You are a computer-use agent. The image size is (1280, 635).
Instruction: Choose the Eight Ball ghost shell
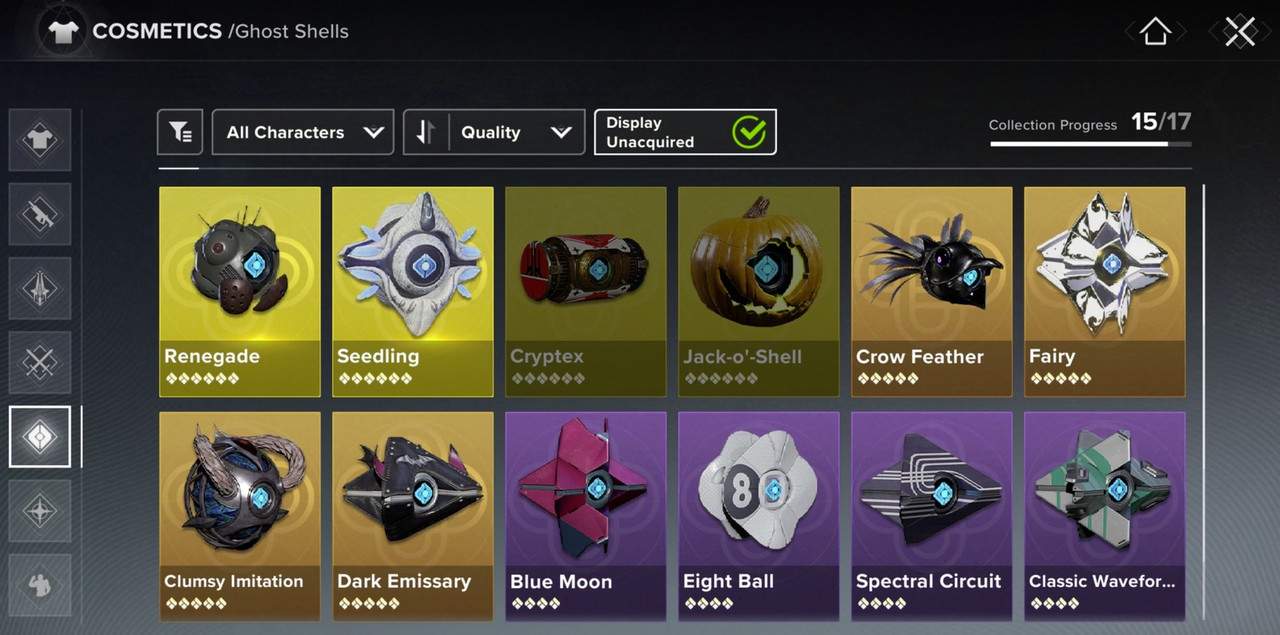759,516
